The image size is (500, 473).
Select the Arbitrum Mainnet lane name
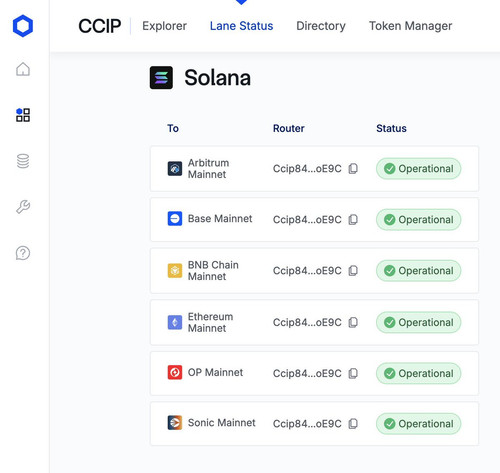pyautogui.click(x=208, y=169)
